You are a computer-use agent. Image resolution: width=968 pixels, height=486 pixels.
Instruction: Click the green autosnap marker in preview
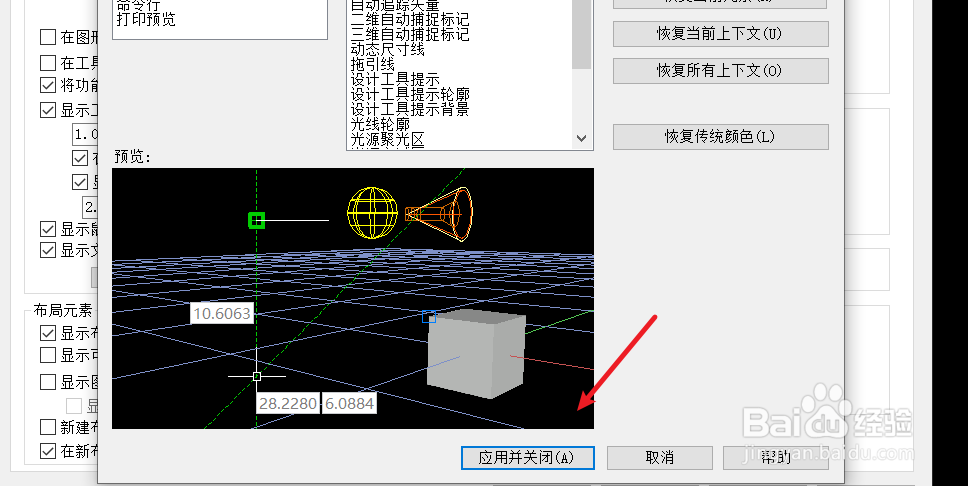(x=257, y=220)
